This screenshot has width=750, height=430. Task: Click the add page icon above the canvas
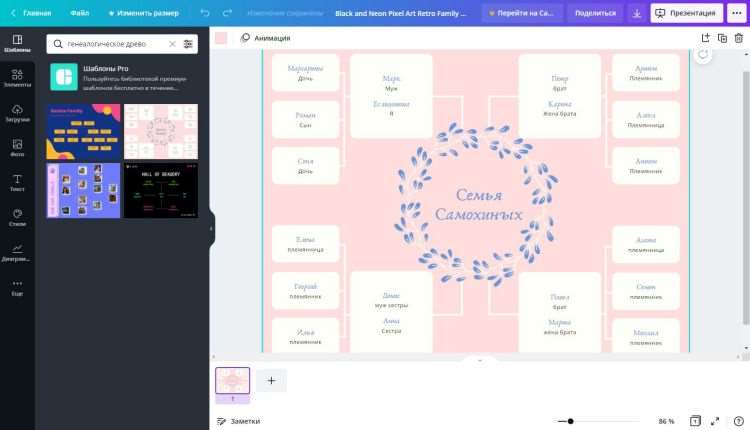click(706, 38)
